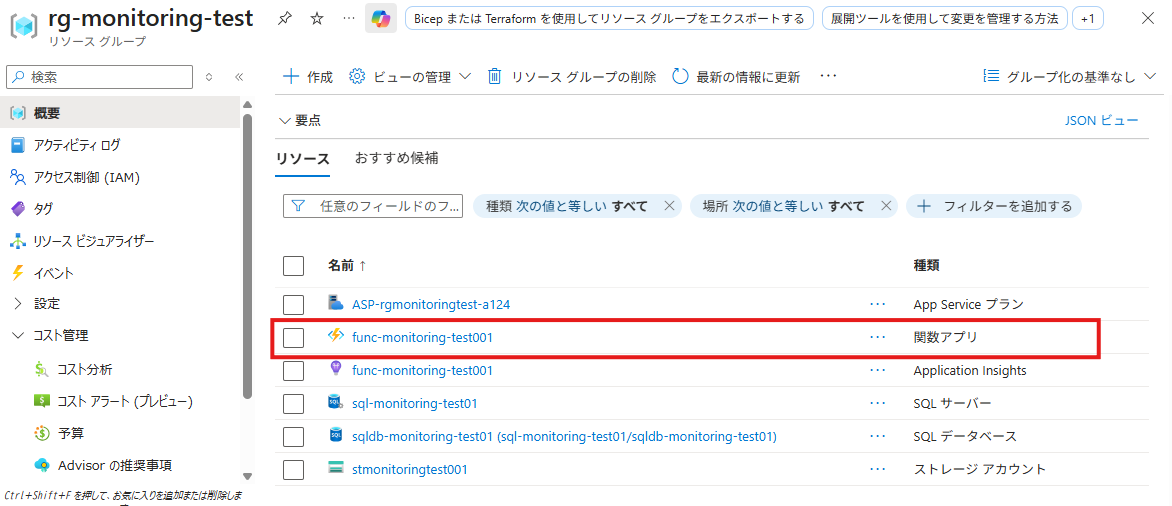Screen dimensions: 1172x506
Task: Tick the checkbox beside sql-monitoring-test01
Action: [293, 404]
